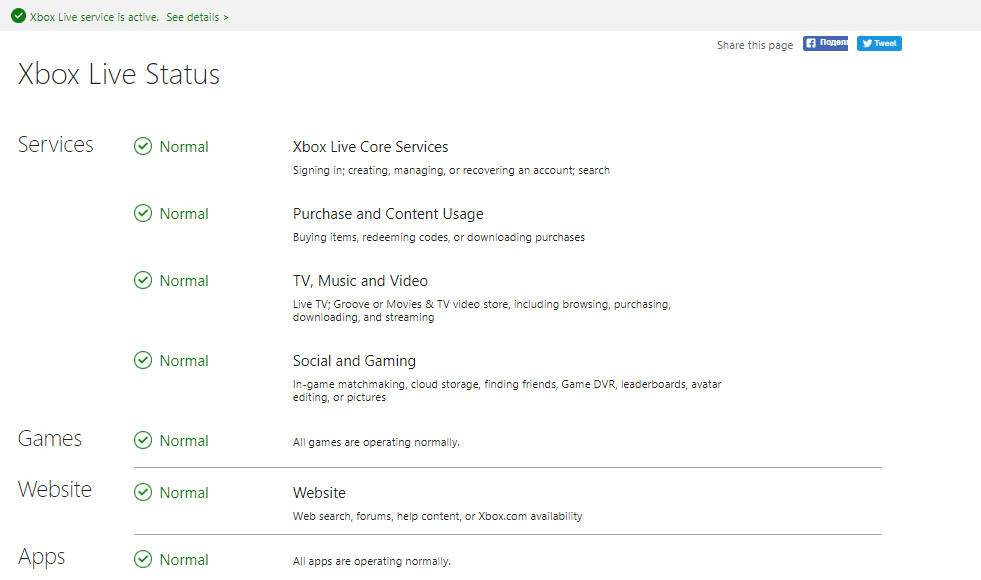
Task: Click the Normal status for Purchase and Content Usage
Action: point(184,214)
